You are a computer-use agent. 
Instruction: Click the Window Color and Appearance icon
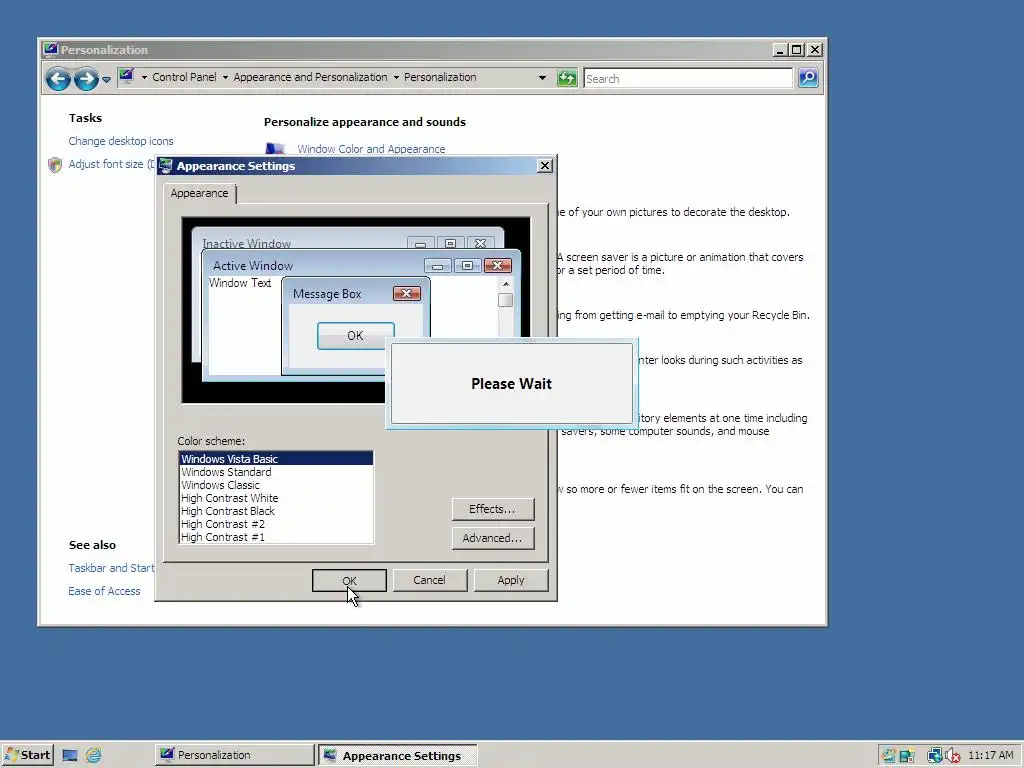pos(275,149)
